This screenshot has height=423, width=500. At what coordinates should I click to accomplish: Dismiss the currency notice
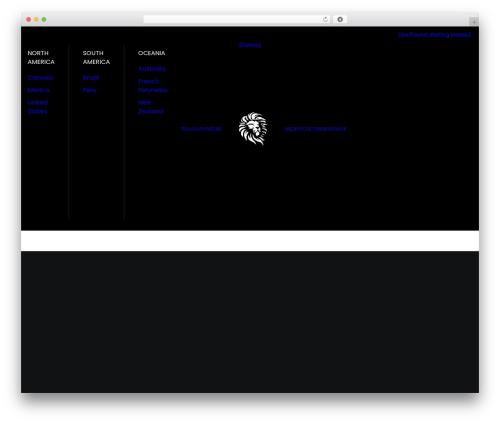tap(250, 45)
